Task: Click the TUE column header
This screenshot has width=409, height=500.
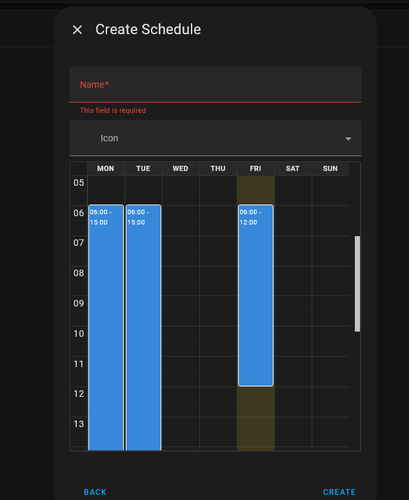Action: click(143, 169)
